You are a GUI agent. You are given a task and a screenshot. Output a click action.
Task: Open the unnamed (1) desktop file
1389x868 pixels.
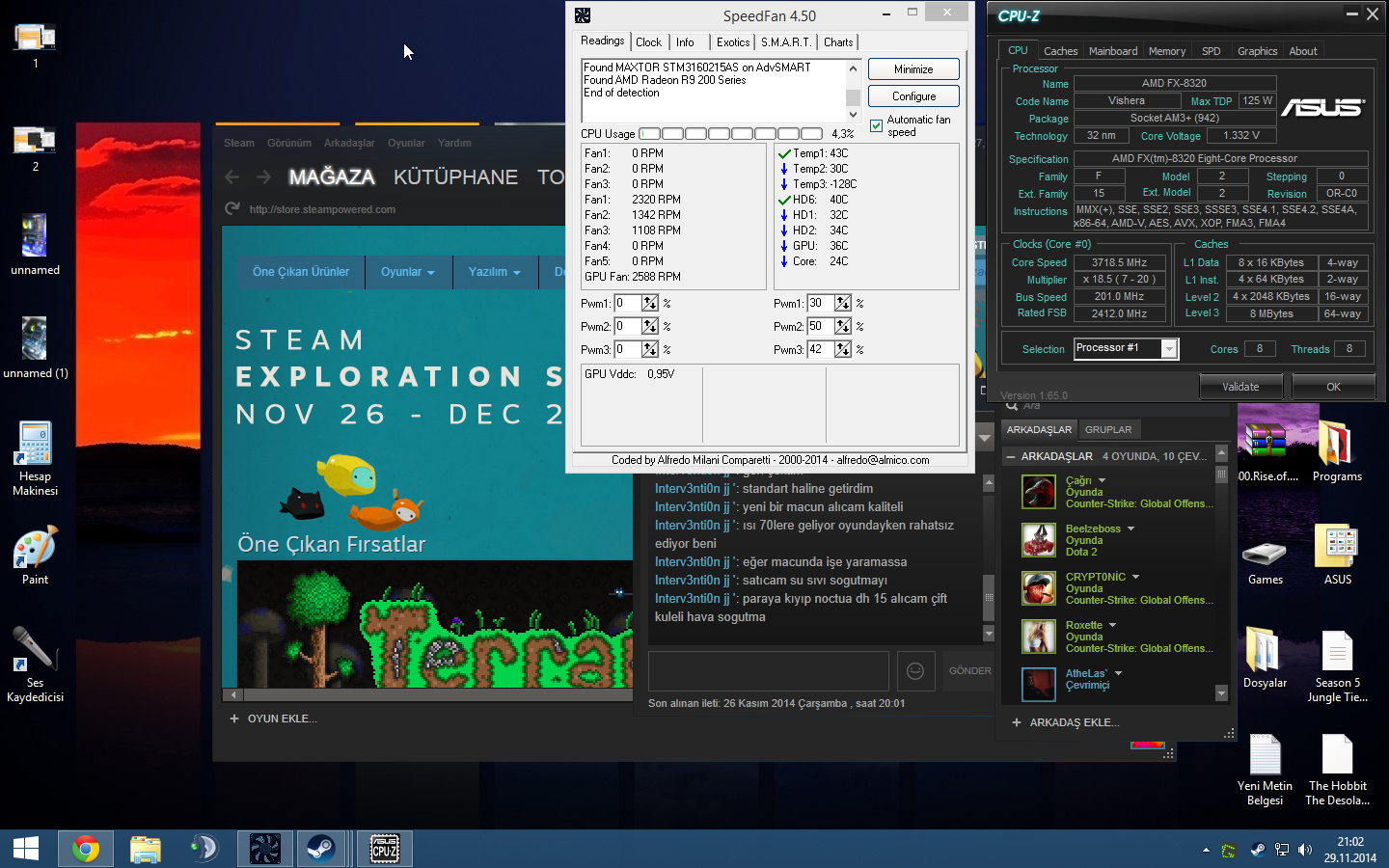(x=35, y=348)
